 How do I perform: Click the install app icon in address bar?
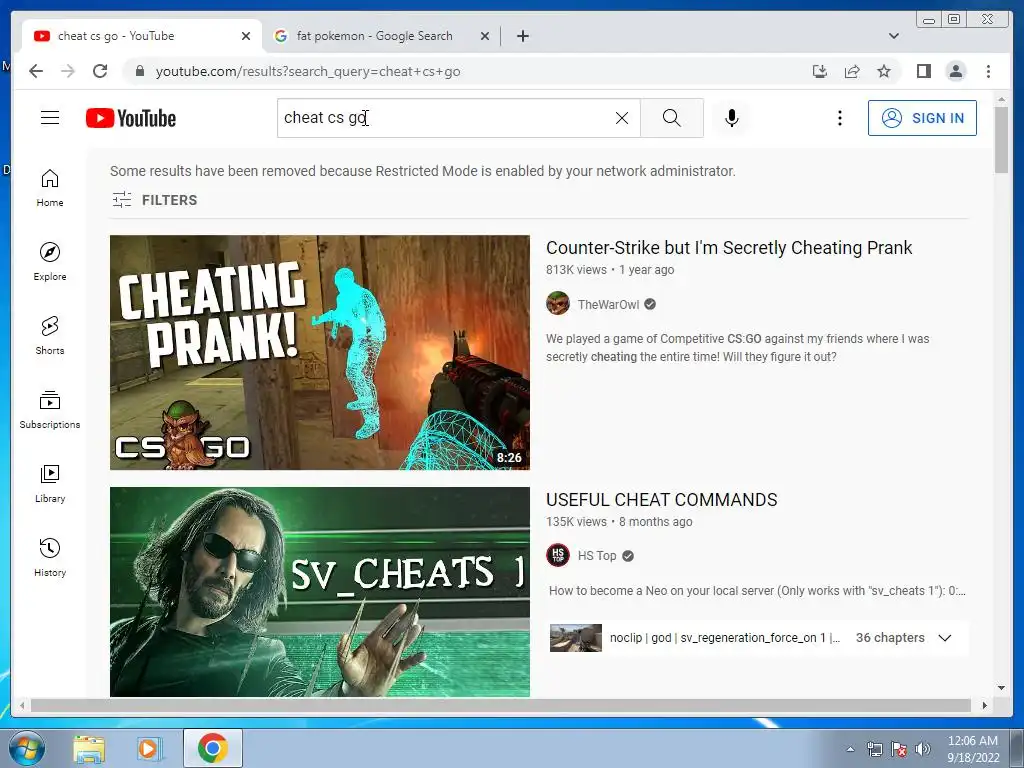(820, 71)
